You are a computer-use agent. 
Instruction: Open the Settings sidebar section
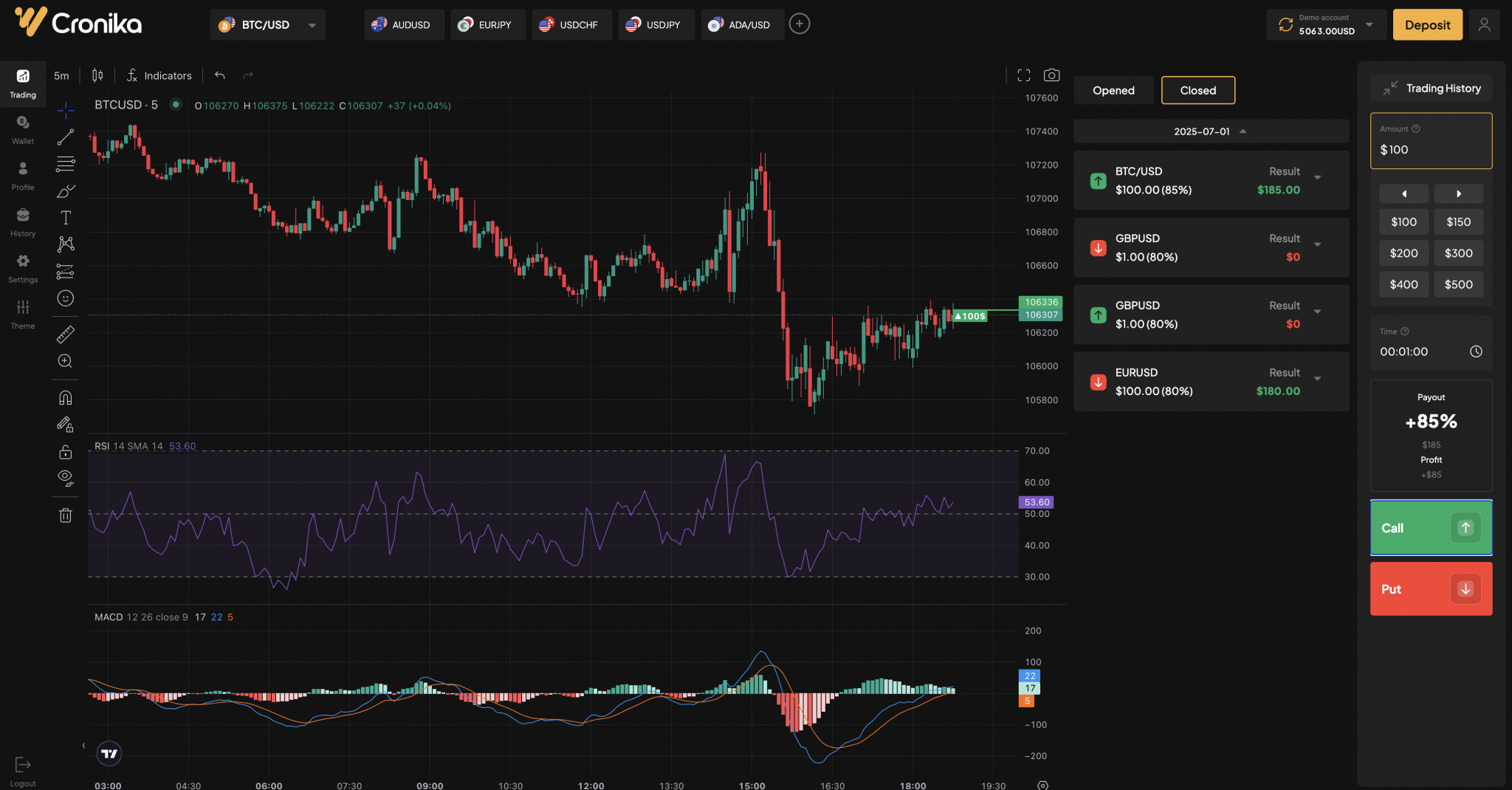[x=23, y=269]
